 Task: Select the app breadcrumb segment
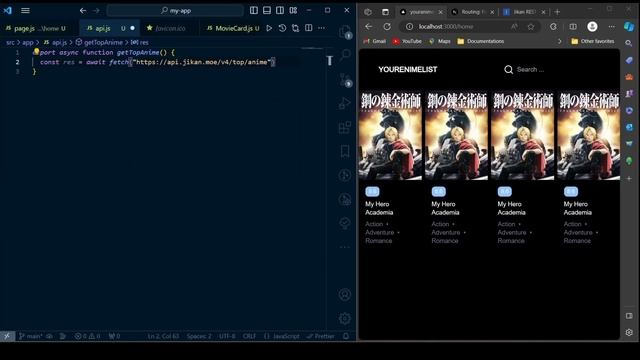pyautogui.click(x=28, y=42)
